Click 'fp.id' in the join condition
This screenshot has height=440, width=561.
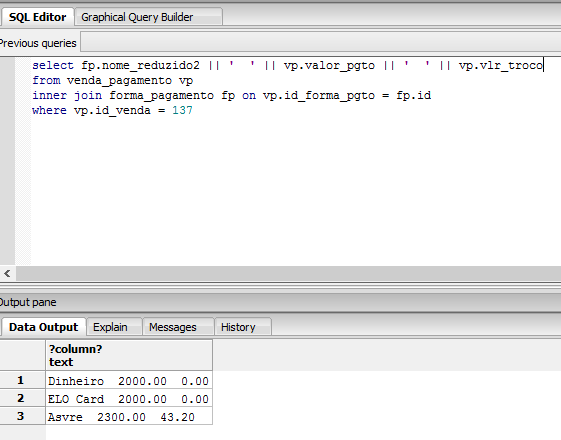tap(414, 96)
